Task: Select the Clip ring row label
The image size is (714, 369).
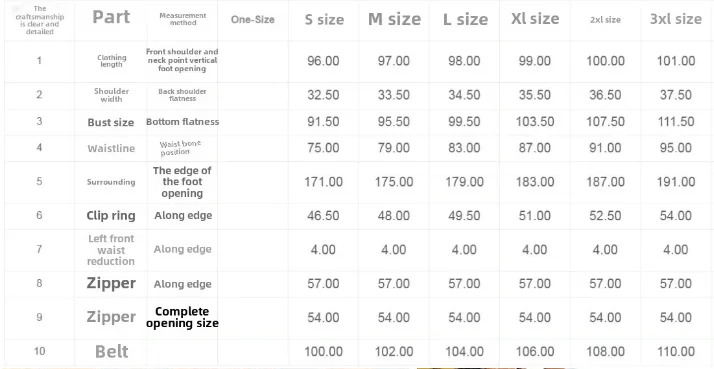Action: click(x=111, y=215)
